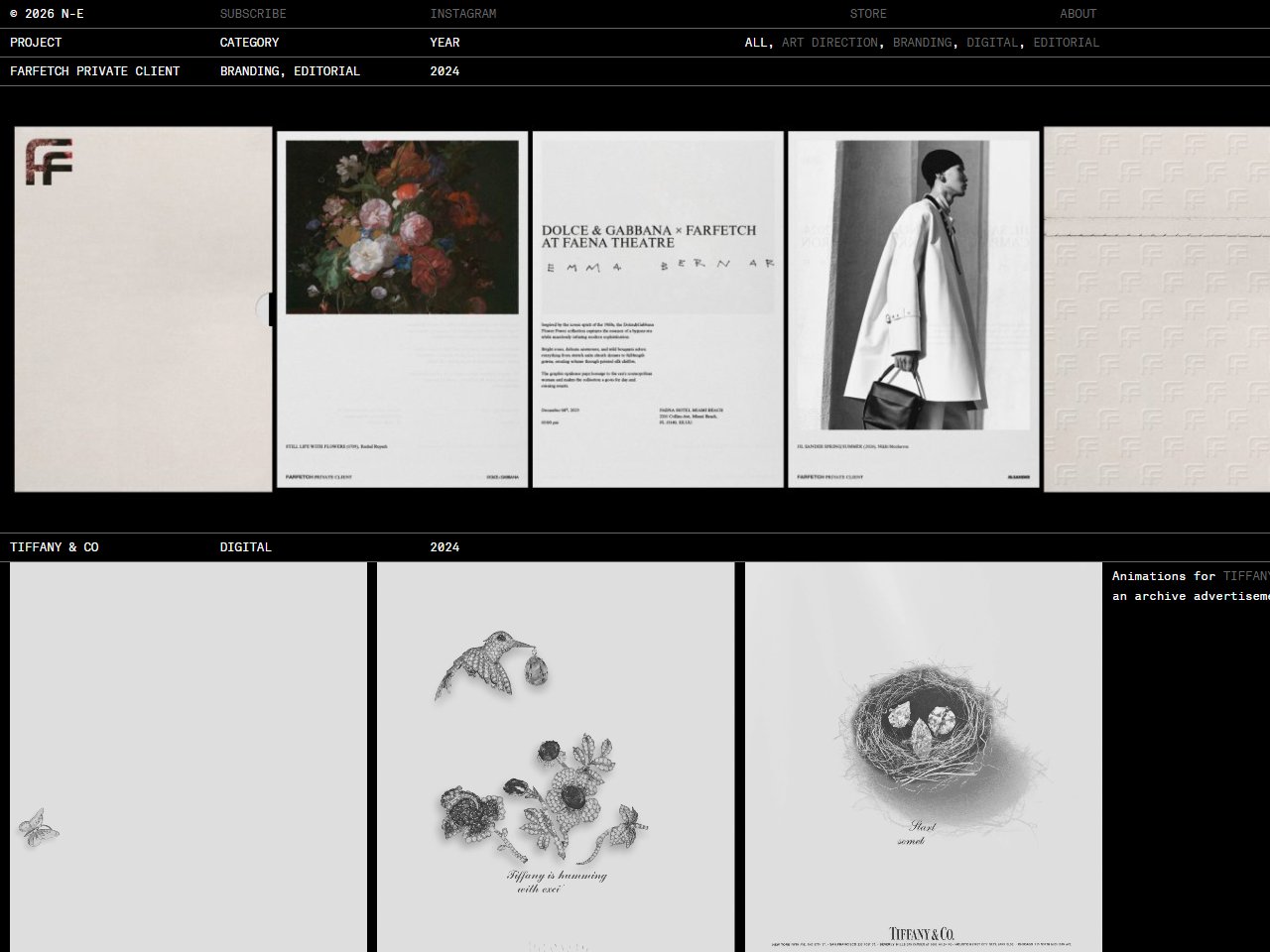The width and height of the screenshot is (1270, 952).
Task: Click the Jil Sander model photograph
Action: pyautogui.click(x=913, y=309)
